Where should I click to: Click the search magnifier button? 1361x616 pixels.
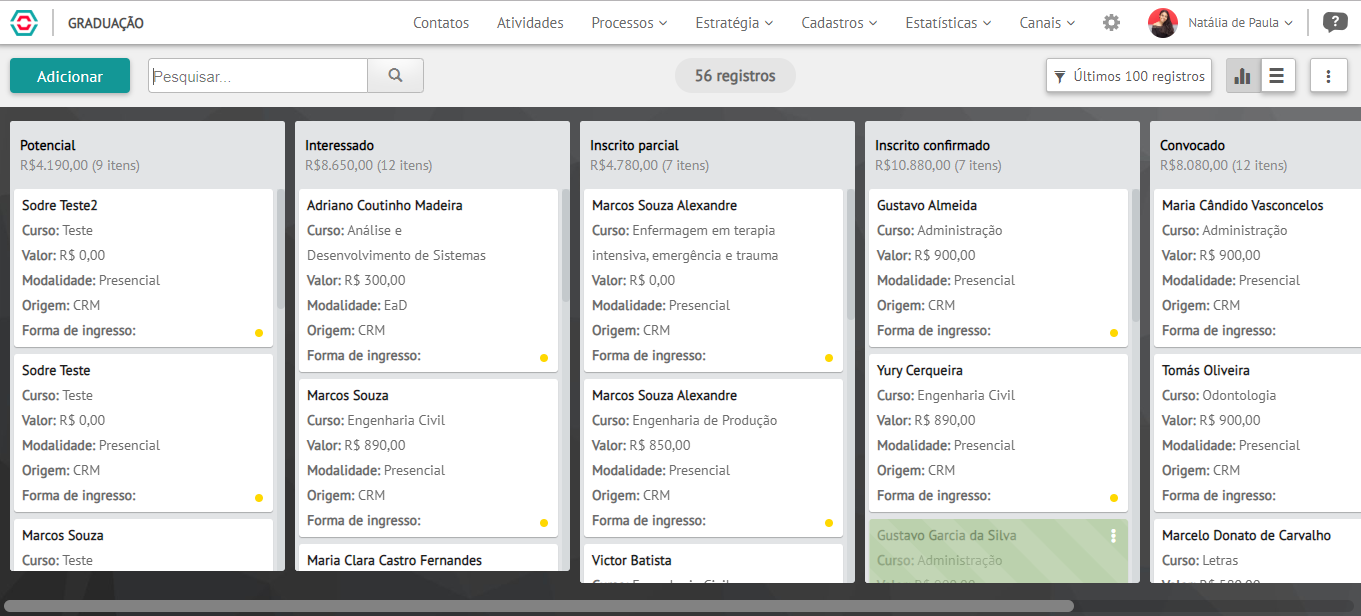click(395, 75)
